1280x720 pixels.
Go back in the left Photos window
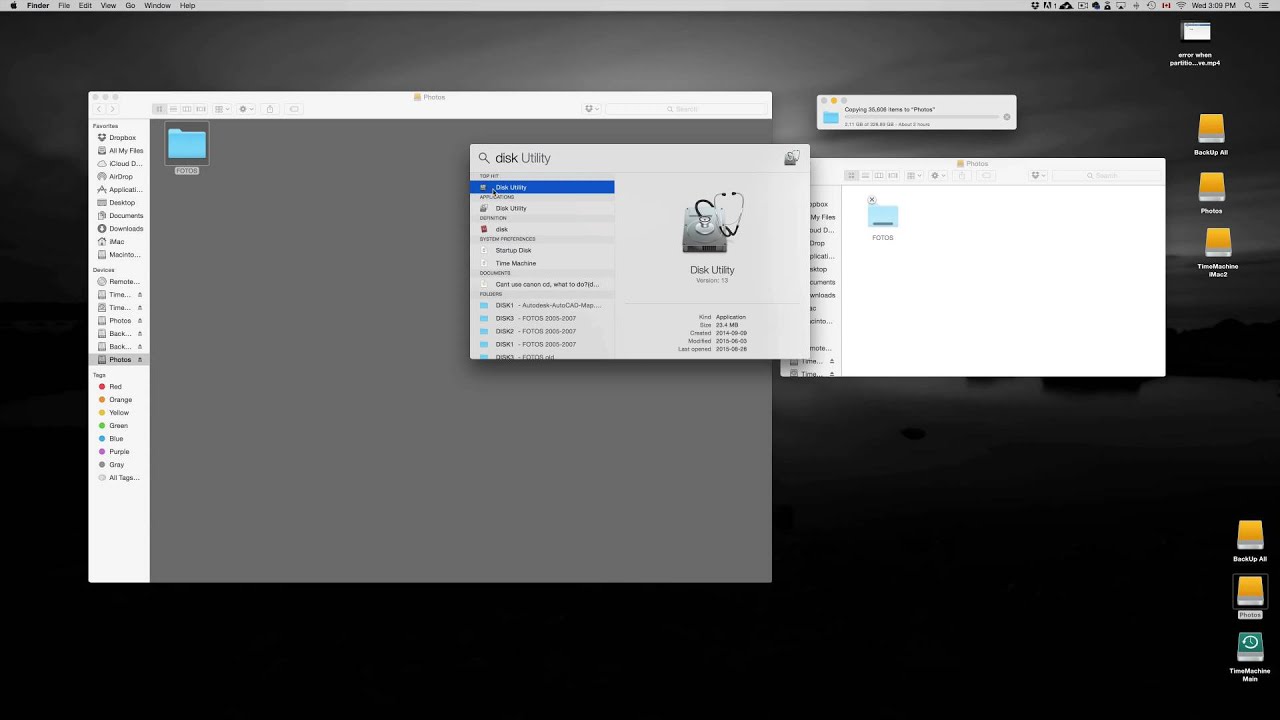coord(99,109)
